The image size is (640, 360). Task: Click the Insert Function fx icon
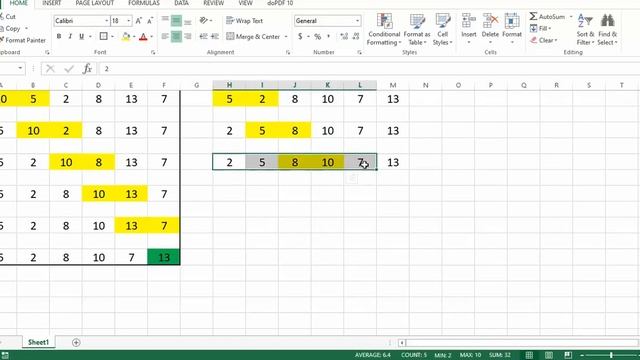click(87, 69)
